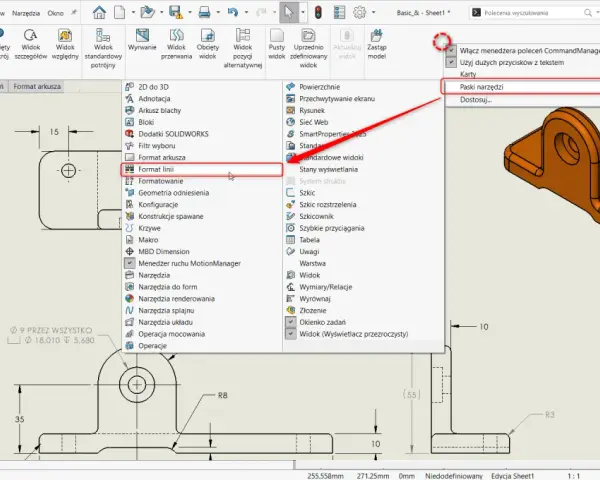Click Widok przerwania tool

[176, 44]
